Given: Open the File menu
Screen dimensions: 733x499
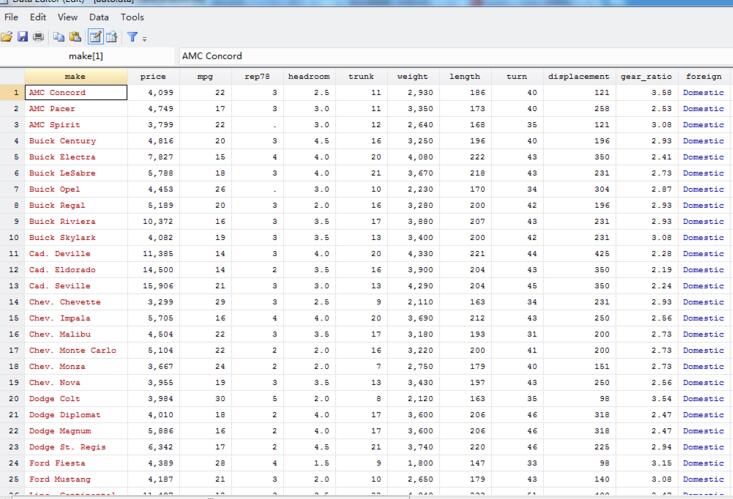Looking at the screenshot, I should pyautogui.click(x=11, y=17).
